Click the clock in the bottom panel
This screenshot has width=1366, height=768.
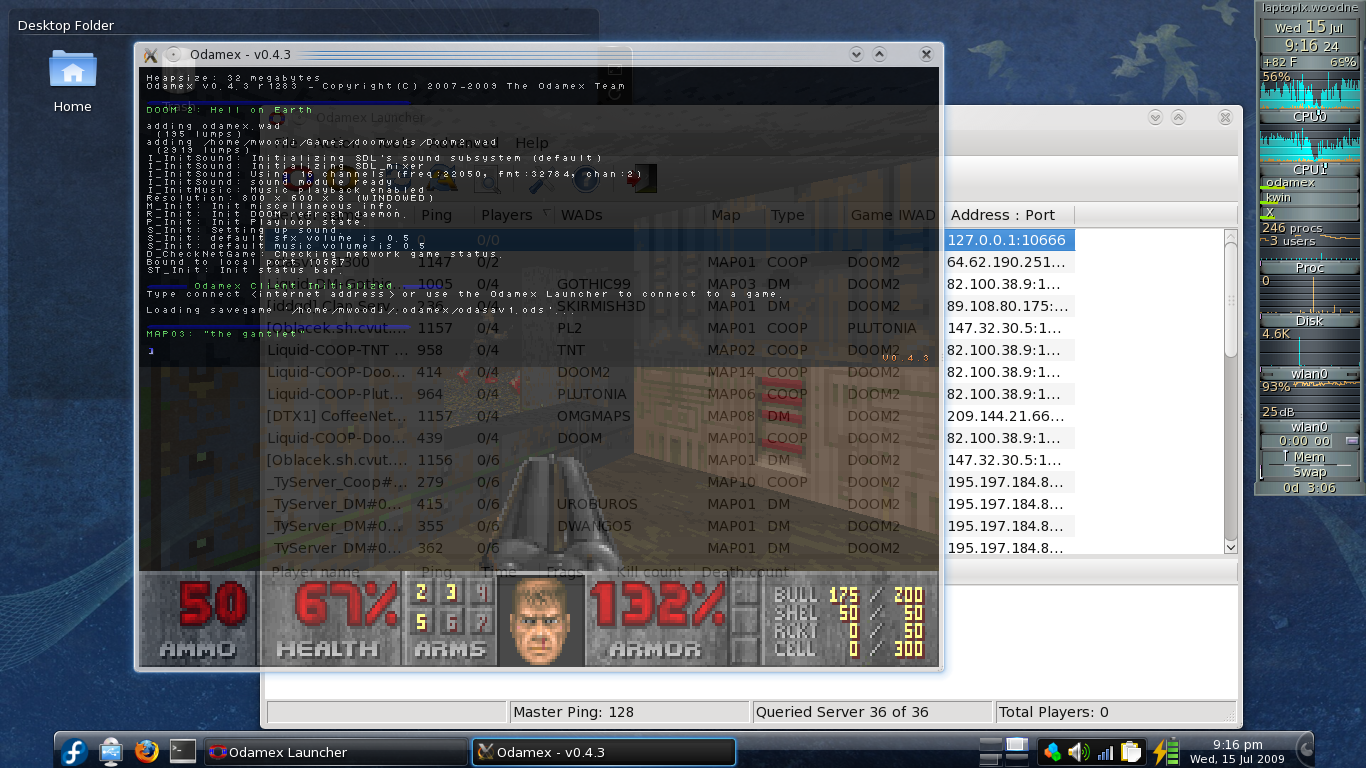1237,752
